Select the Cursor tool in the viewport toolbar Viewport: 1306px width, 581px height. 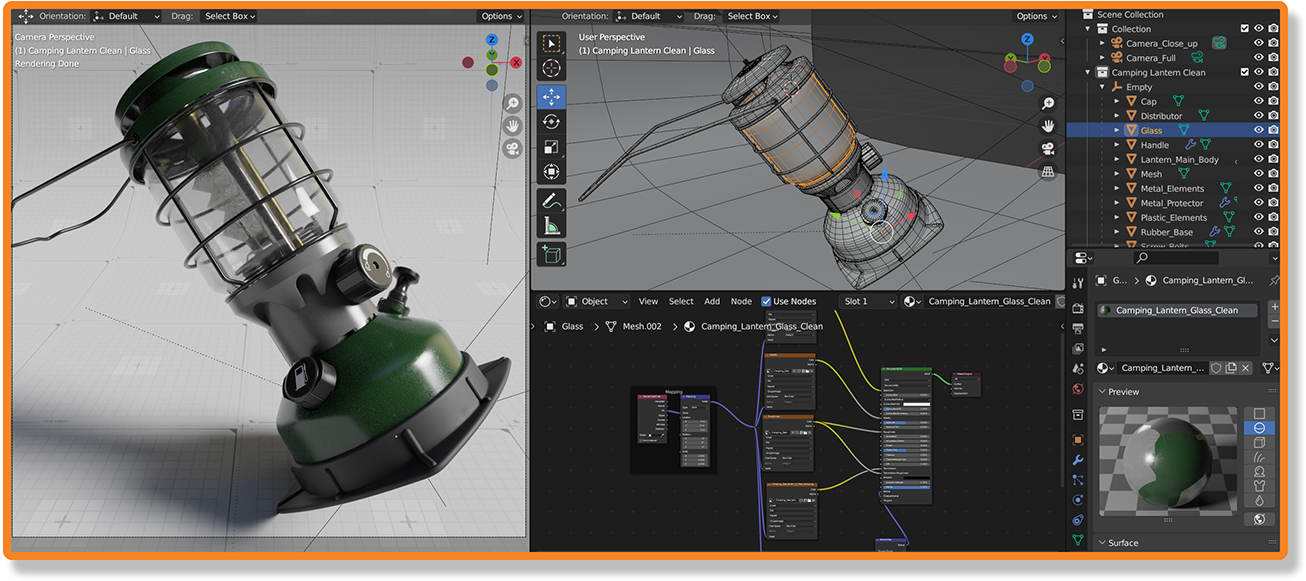[551, 69]
